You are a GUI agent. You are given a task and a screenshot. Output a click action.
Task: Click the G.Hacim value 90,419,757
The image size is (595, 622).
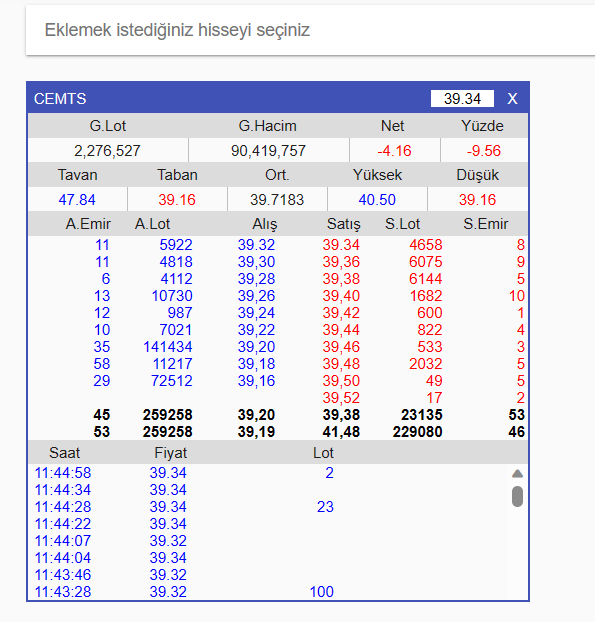(268, 151)
